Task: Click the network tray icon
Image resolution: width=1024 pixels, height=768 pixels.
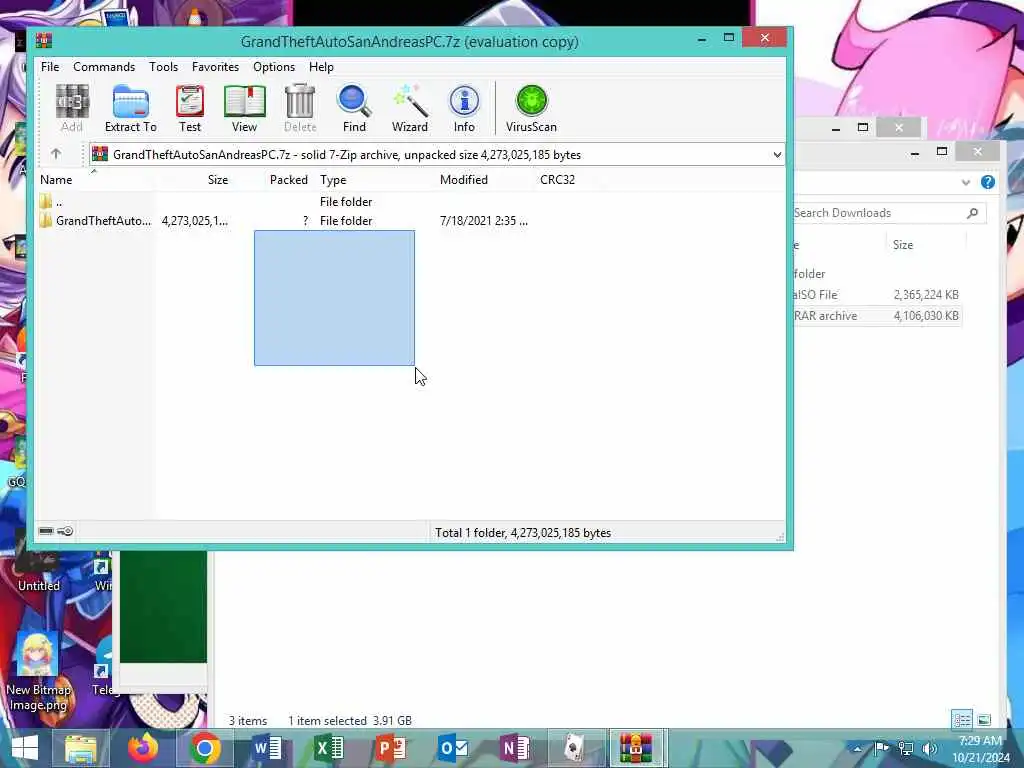Action: tap(906, 748)
